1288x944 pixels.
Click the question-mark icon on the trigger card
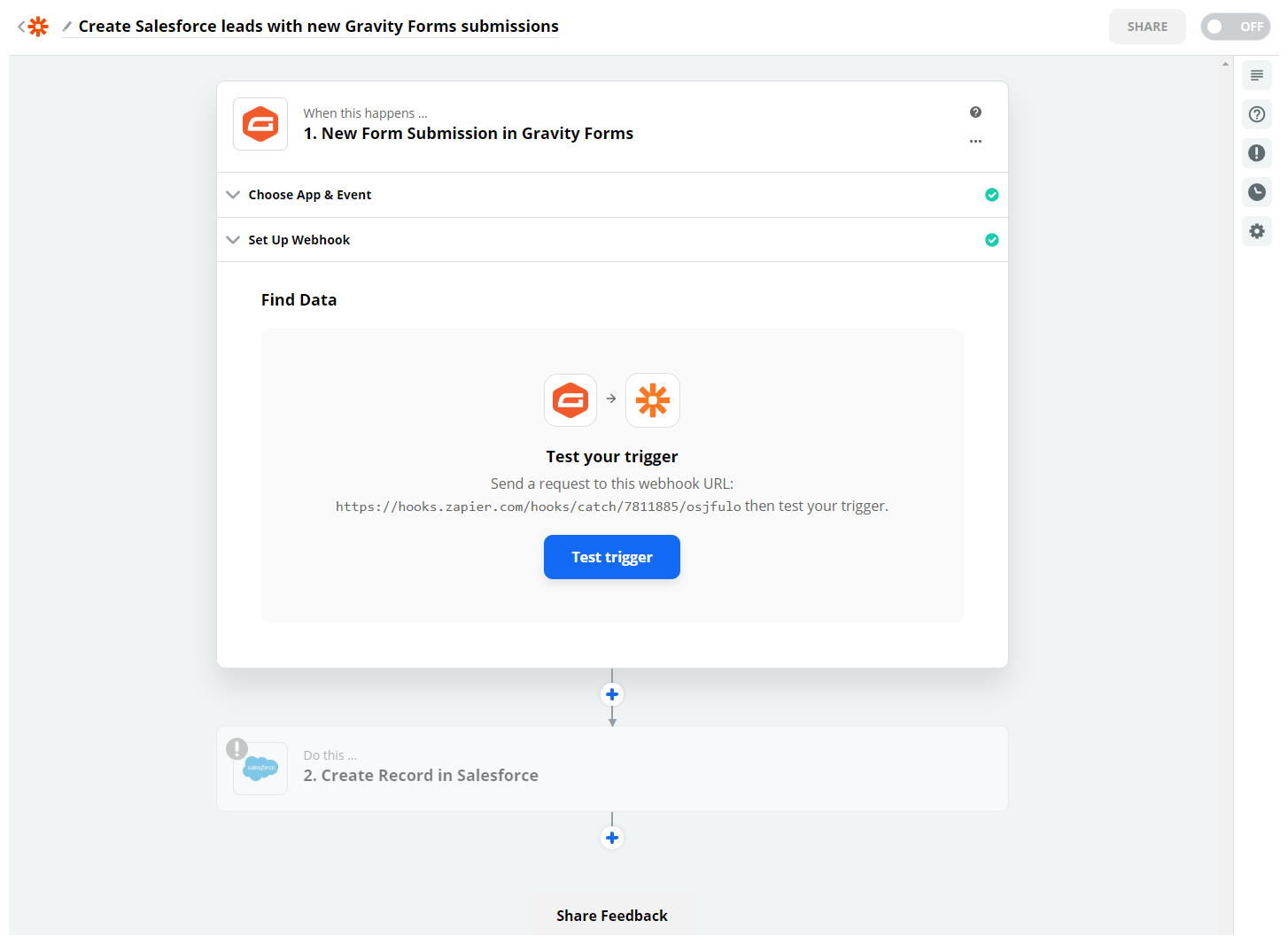point(975,112)
